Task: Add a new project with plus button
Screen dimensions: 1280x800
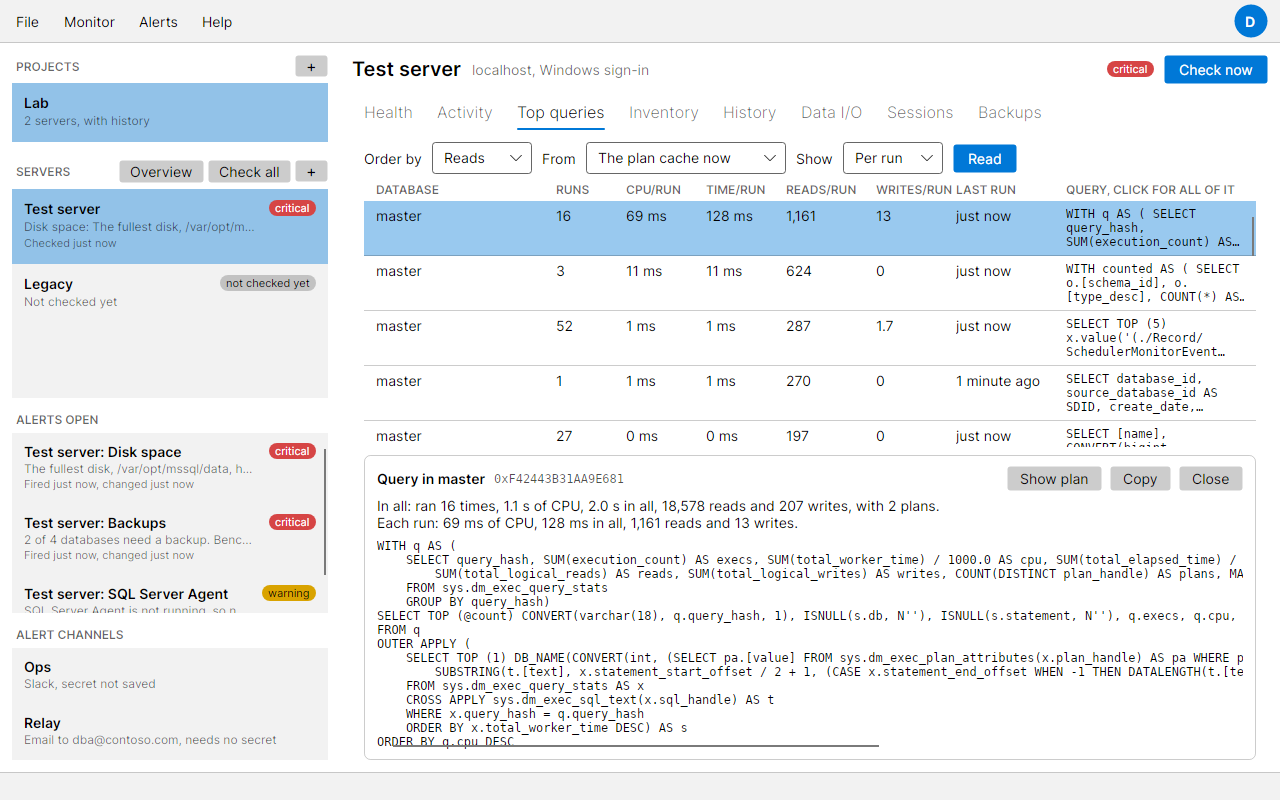Action: click(311, 67)
